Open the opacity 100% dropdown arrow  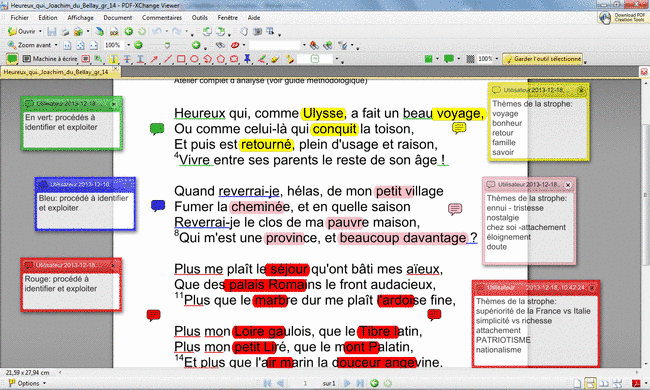497,59
